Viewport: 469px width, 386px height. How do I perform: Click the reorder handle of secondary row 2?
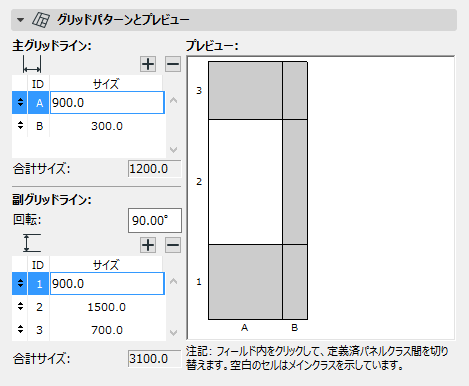[20, 307]
